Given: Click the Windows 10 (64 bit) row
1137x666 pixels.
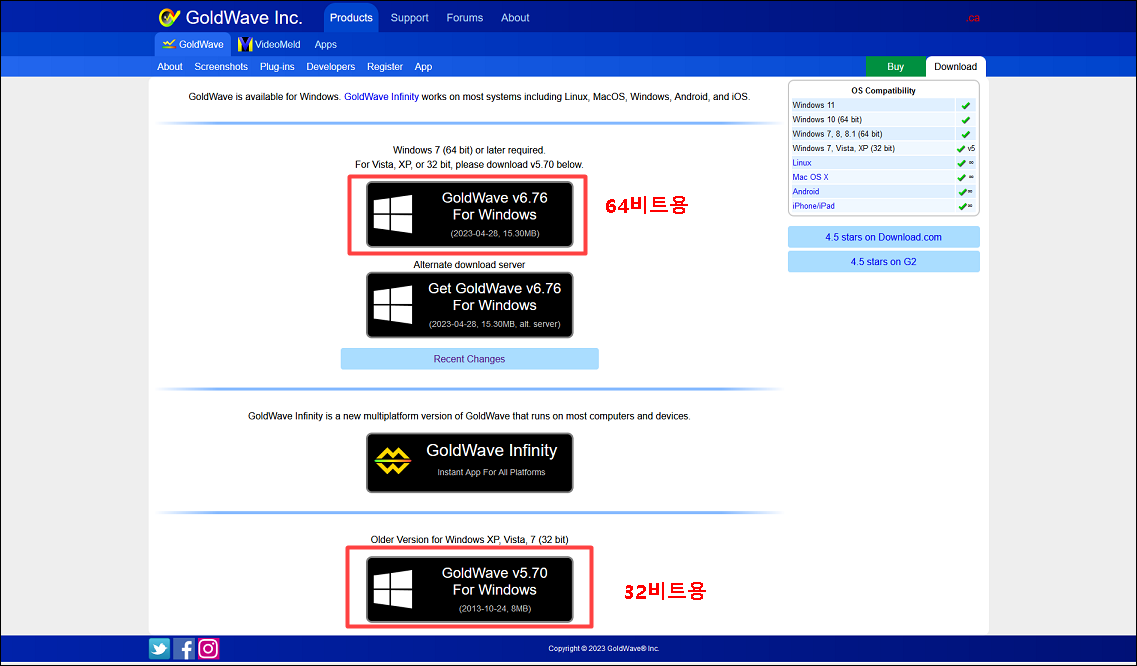Looking at the screenshot, I should (883, 120).
